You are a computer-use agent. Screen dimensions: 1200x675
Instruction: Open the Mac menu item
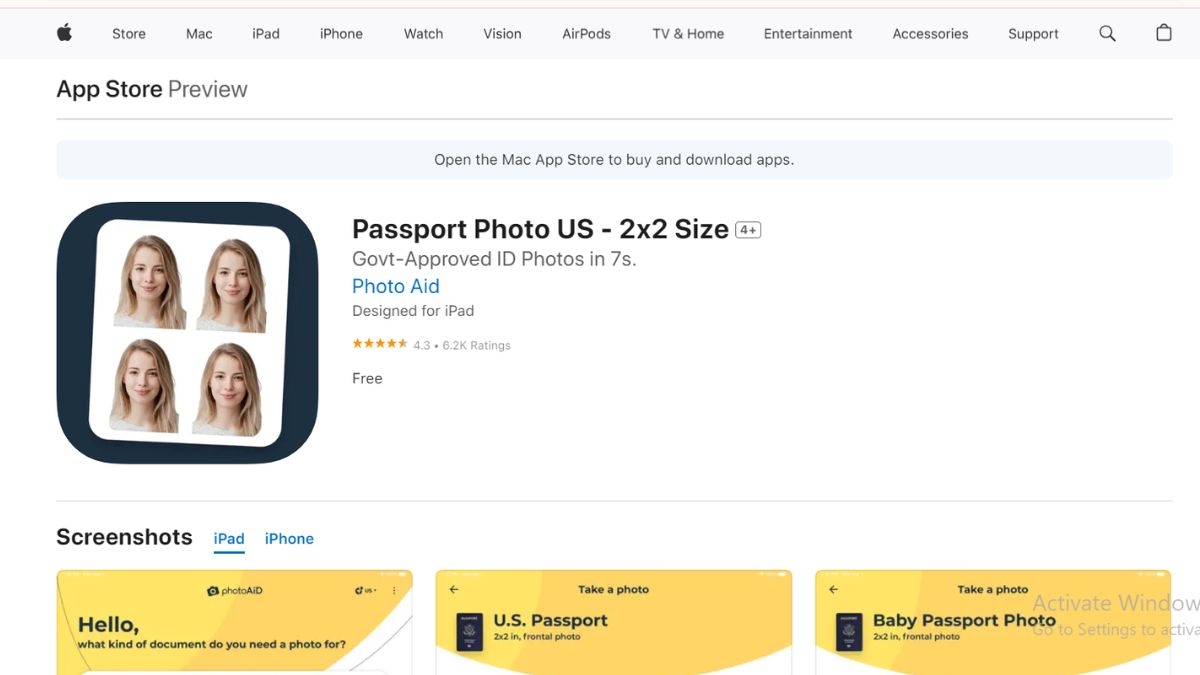tap(199, 33)
